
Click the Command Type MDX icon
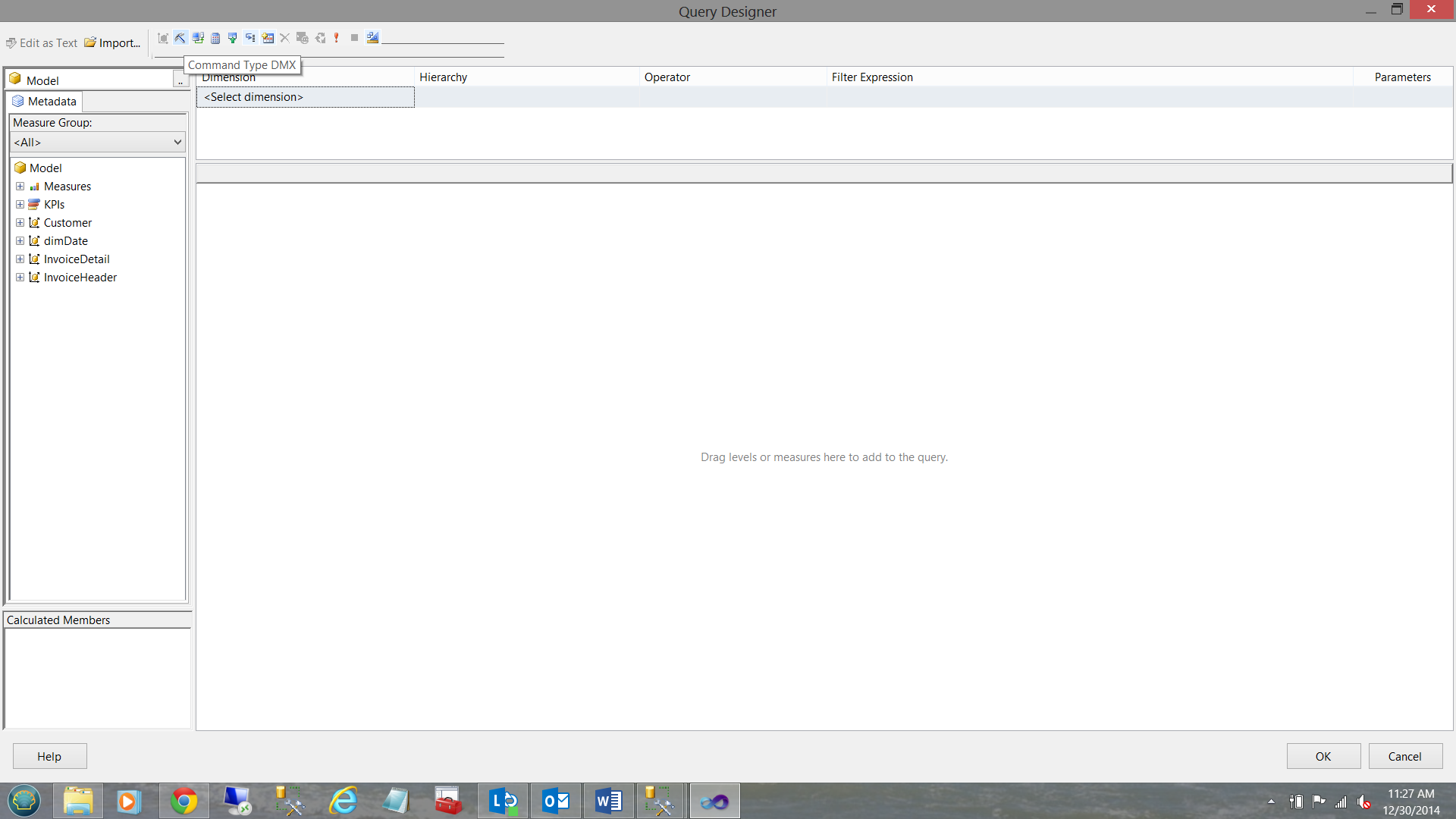[x=163, y=38]
